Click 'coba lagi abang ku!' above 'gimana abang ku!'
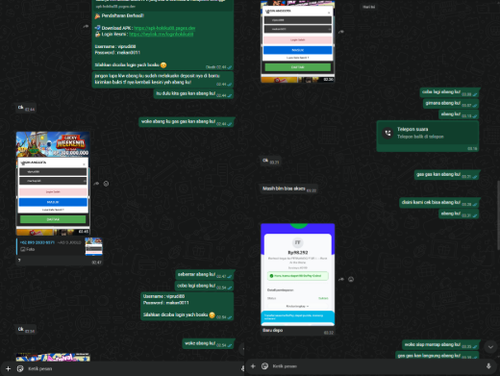The width and height of the screenshot is (500, 376). [x=450, y=92]
